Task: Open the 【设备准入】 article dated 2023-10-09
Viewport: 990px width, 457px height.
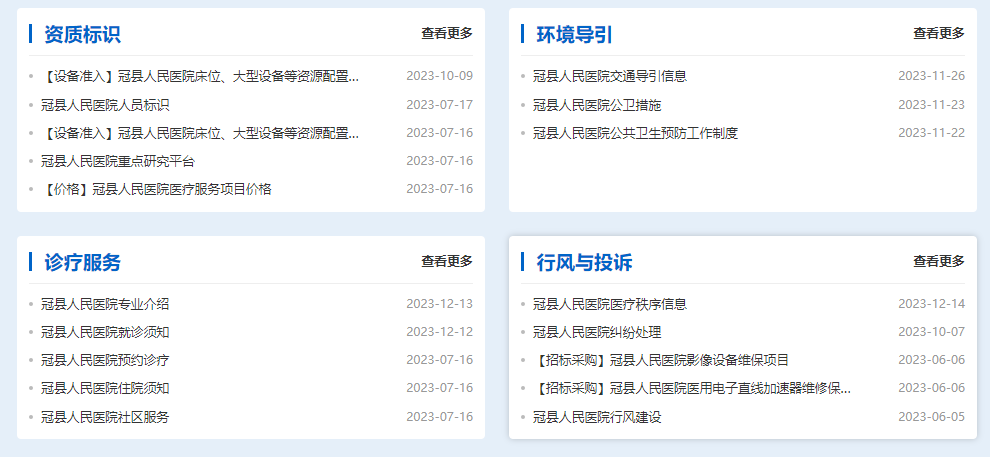Action: [200, 76]
